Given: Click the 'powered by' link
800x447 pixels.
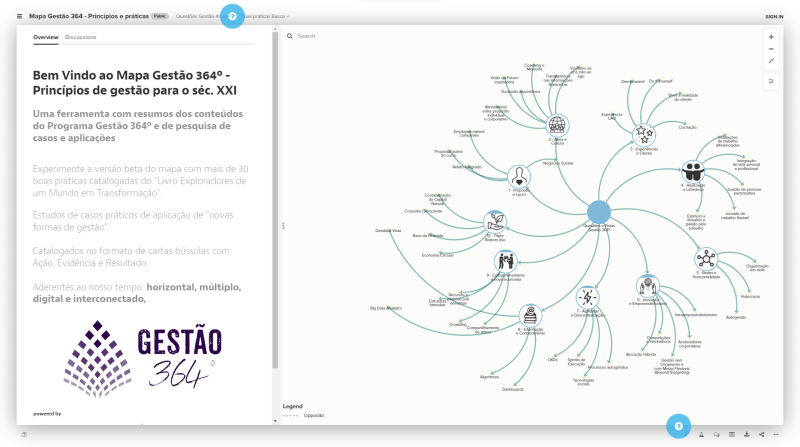Looking at the screenshot, I should [47, 414].
